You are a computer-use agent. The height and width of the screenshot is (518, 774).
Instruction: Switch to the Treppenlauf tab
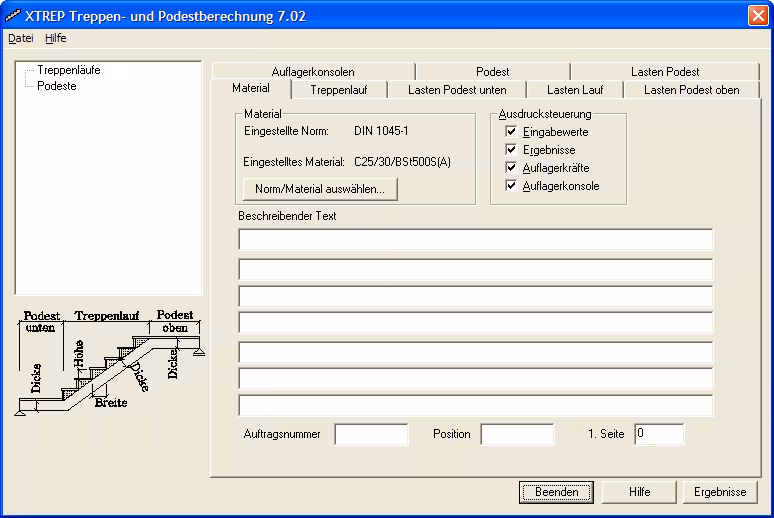point(339,90)
